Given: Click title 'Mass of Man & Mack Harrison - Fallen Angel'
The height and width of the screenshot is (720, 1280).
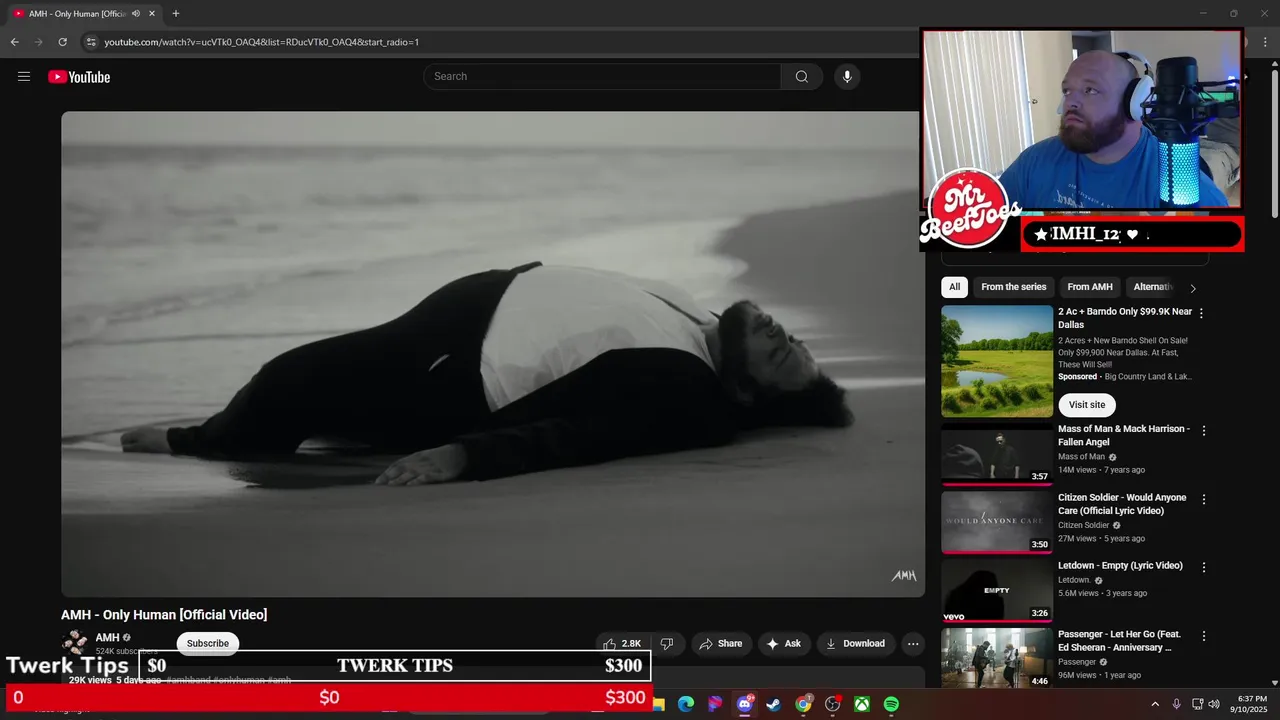Looking at the screenshot, I should tap(1124, 435).
